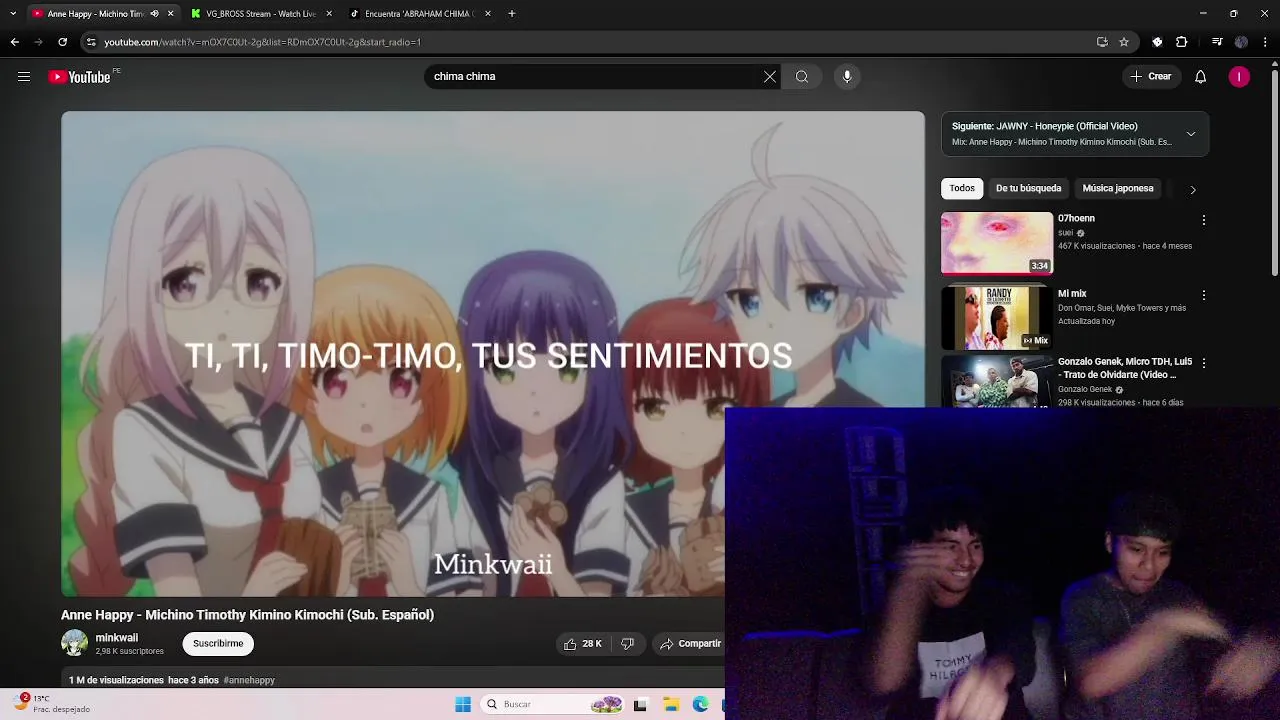Click the video title Anne Happy - Michino Timothy
The height and width of the screenshot is (720, 1280).
click(x=247, y=615)
